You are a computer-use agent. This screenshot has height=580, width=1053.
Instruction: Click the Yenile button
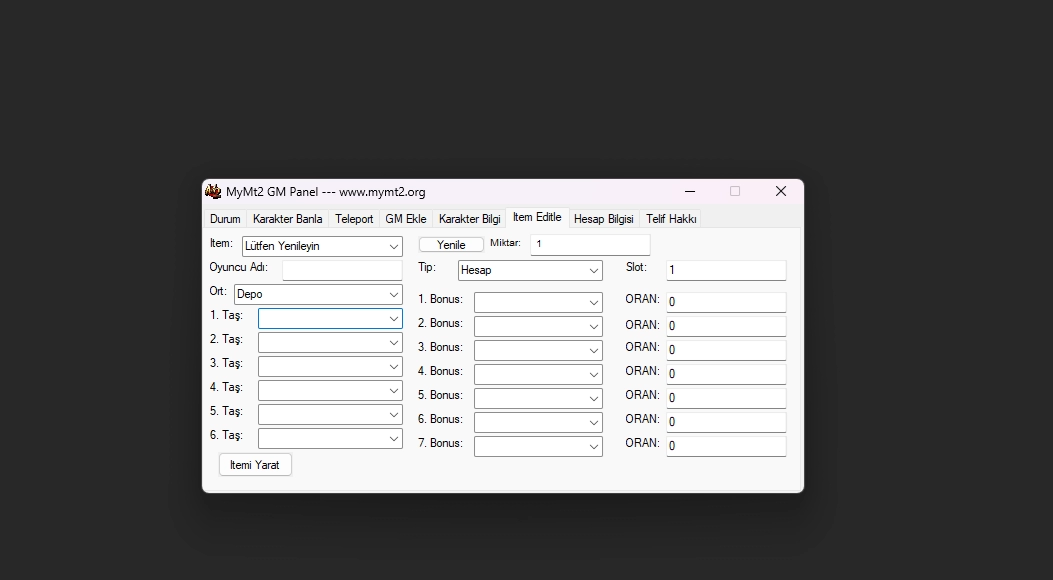pyautogui.click(x=451, y=245)
